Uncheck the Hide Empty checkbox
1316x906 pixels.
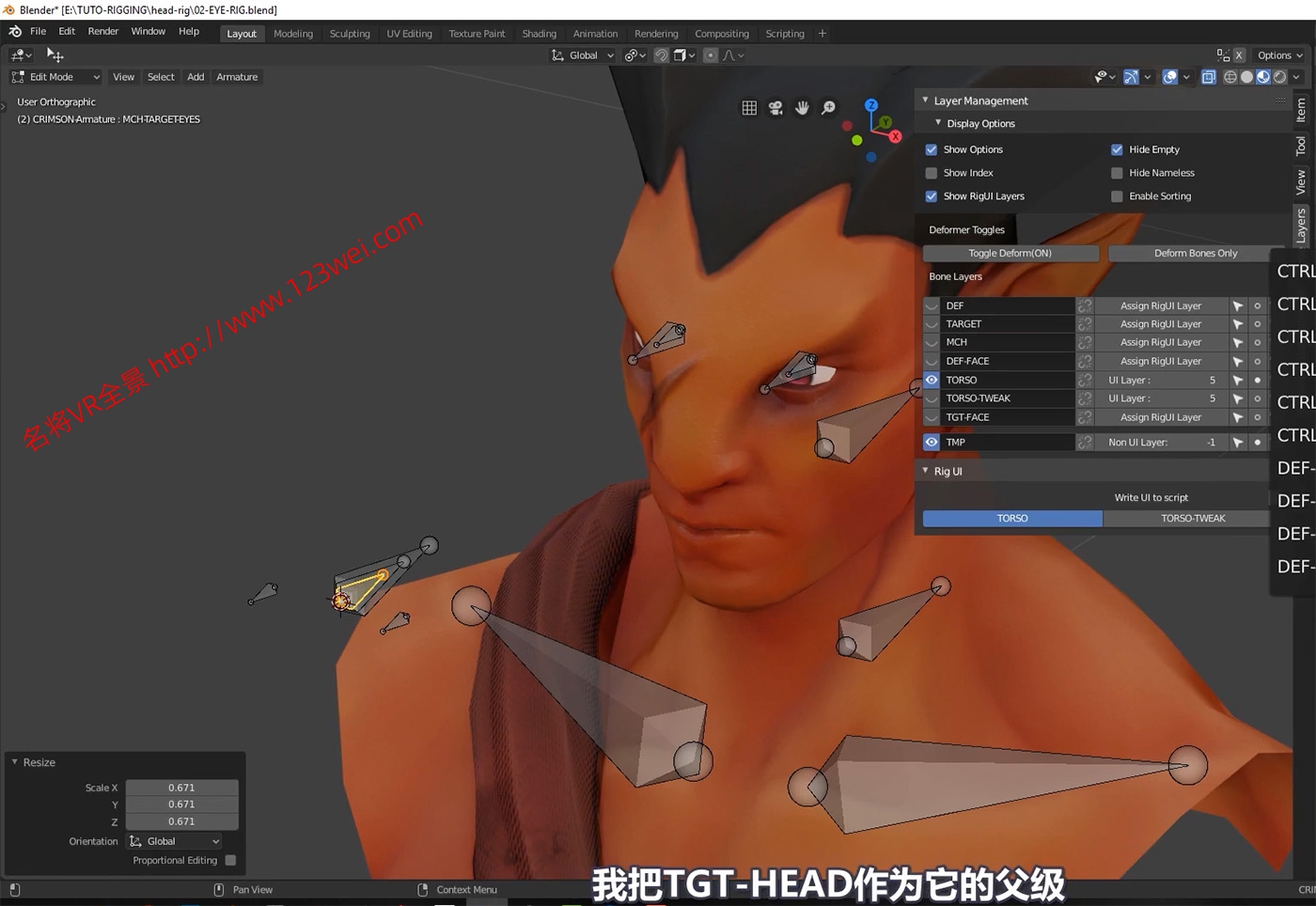(x=1117, y=148)
